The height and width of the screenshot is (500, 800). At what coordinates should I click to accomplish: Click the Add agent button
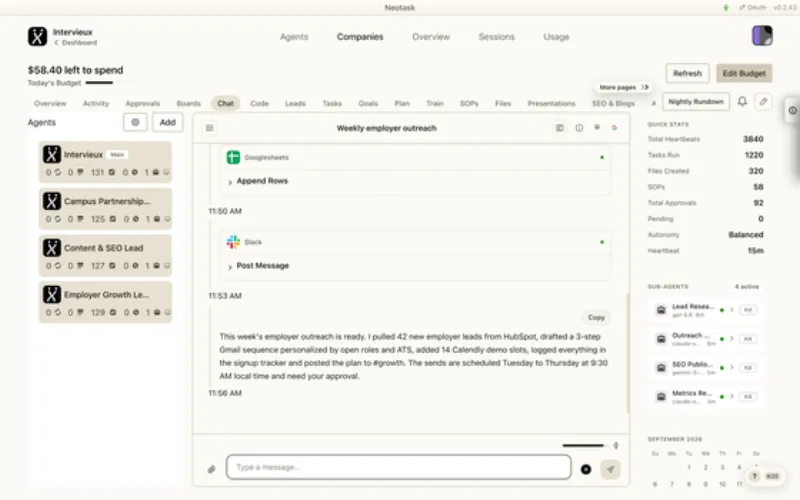[x=167, y=122]
